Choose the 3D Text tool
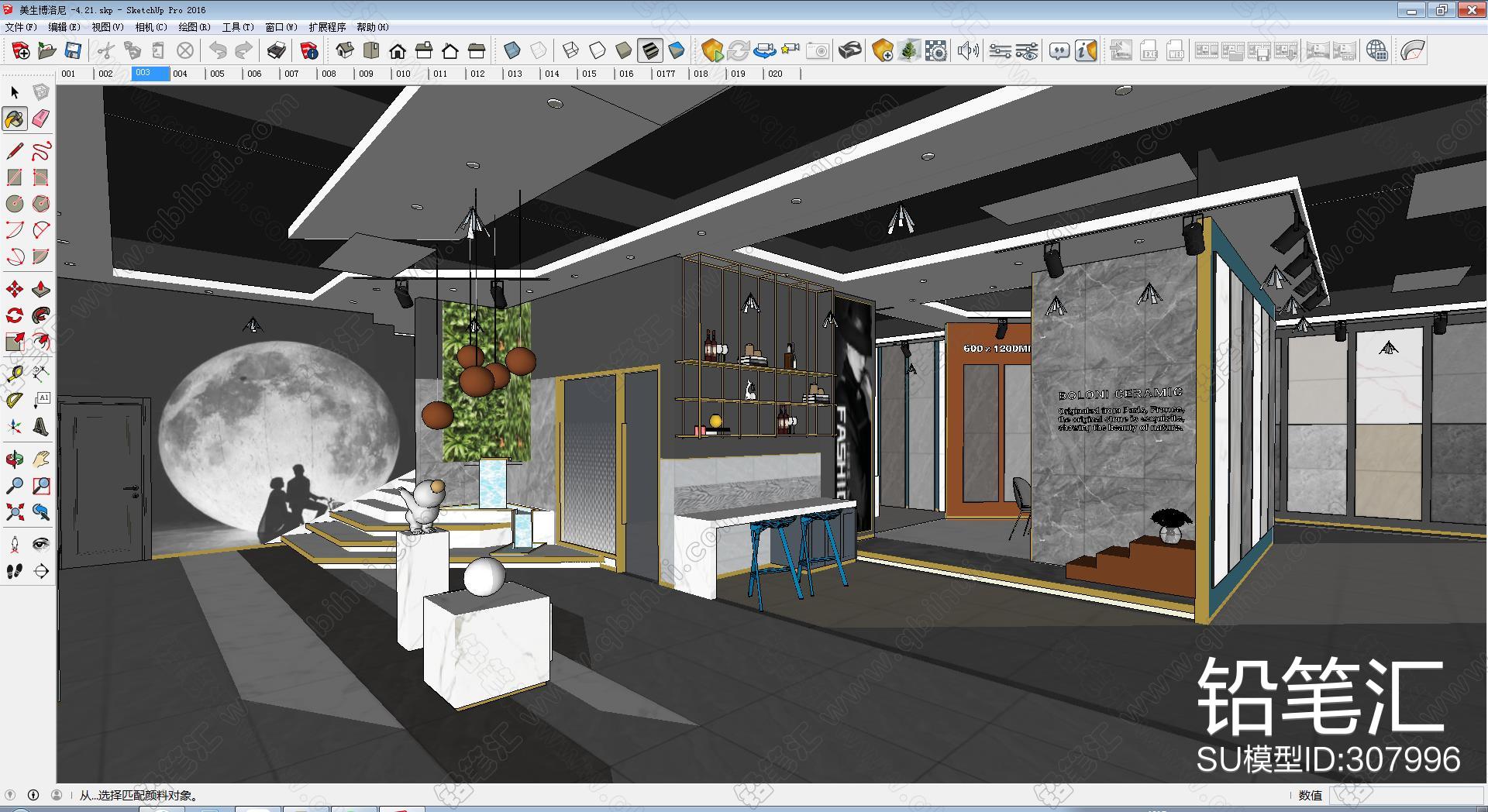The width and height of the screenshot is (1488, 812). tap(41, 427)
